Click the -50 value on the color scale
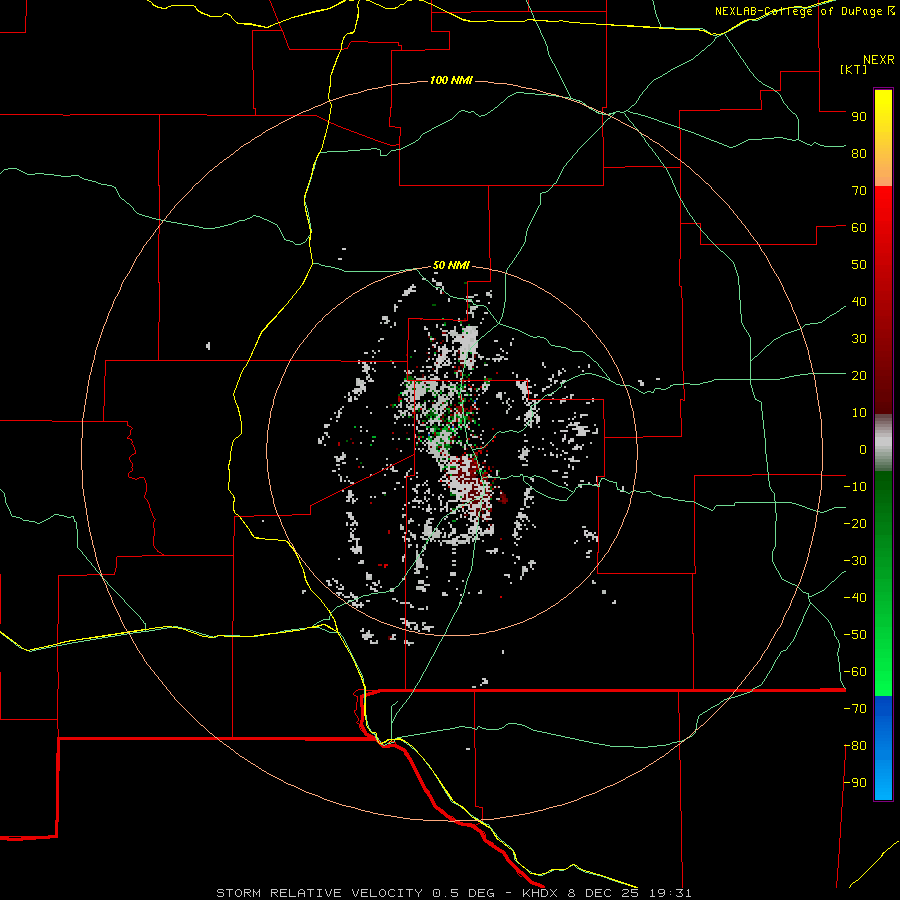This screenshot has height=900, width=900. tap(855, 635)
